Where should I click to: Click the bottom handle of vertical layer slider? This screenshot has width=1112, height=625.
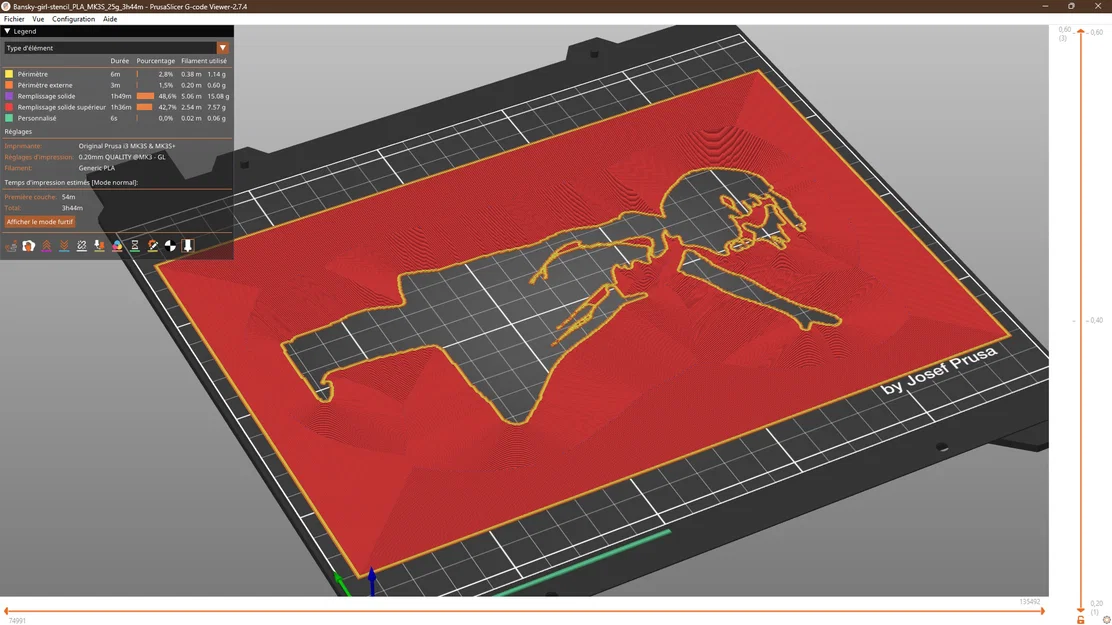tap(1081, 609)
